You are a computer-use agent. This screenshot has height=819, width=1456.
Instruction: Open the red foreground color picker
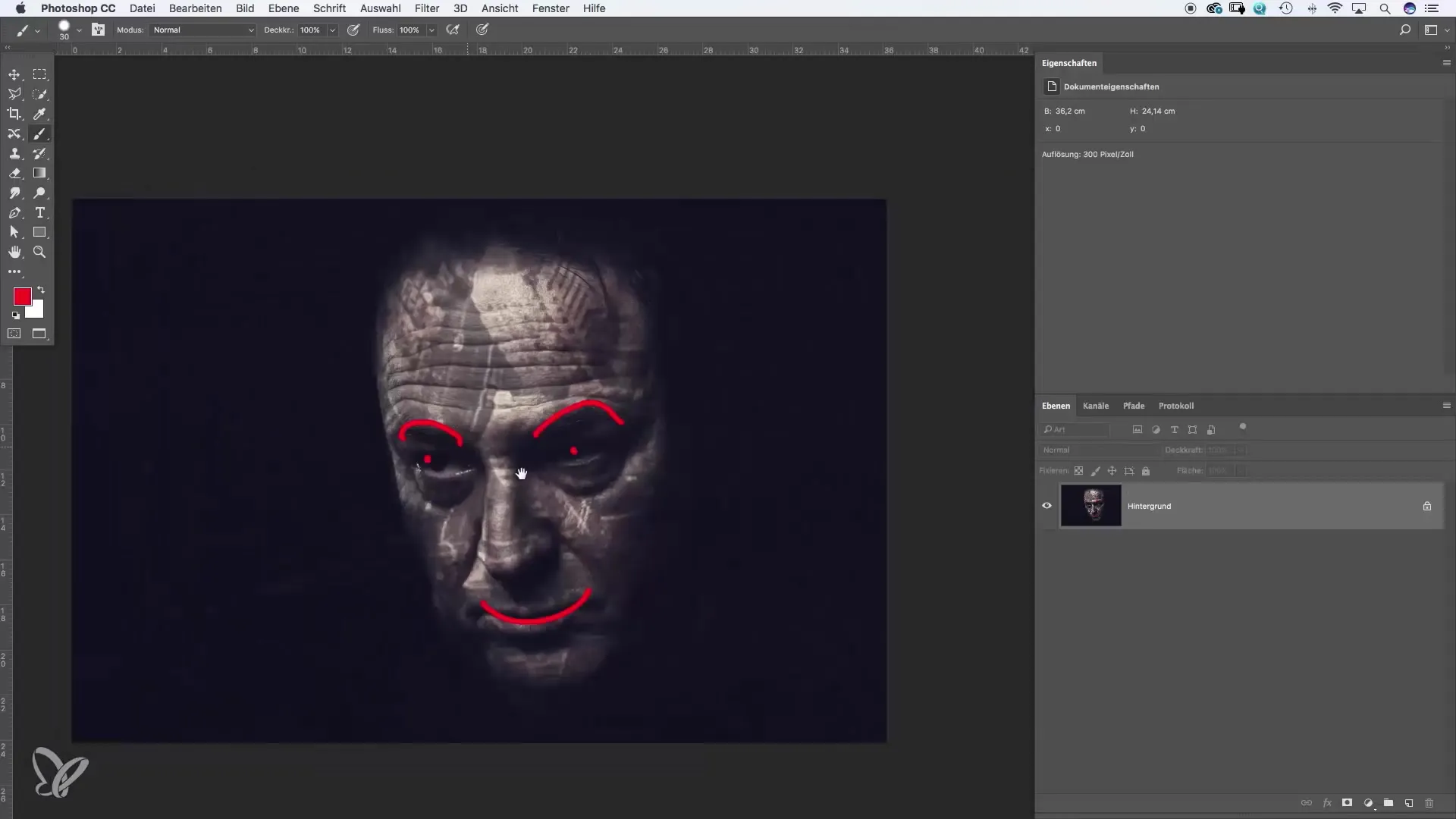[22, 297]
